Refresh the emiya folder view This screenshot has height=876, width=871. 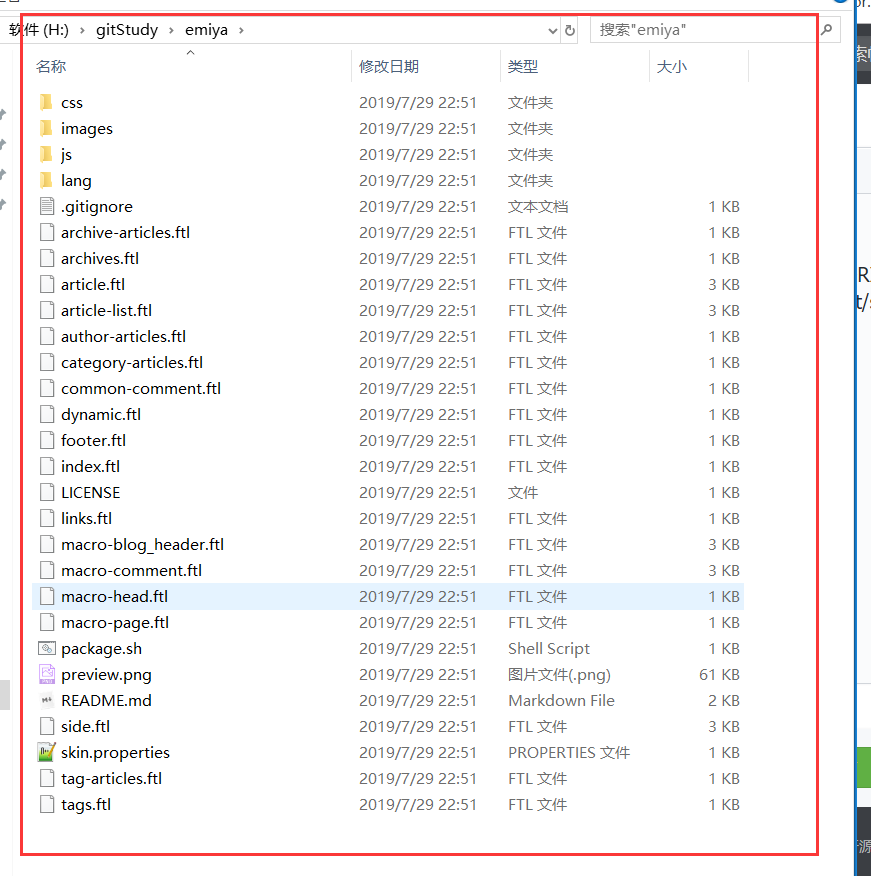570,30
